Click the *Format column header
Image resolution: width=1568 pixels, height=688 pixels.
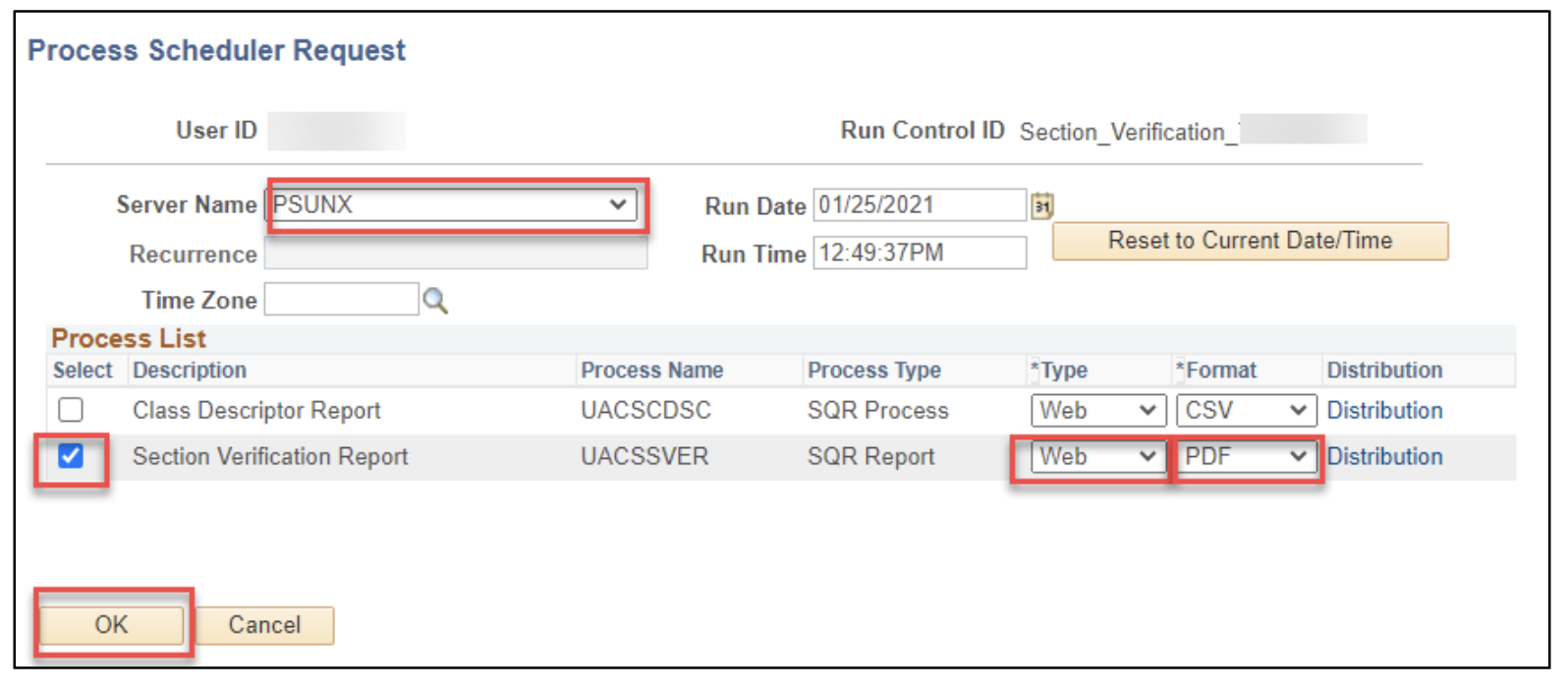pos(1216,371)
